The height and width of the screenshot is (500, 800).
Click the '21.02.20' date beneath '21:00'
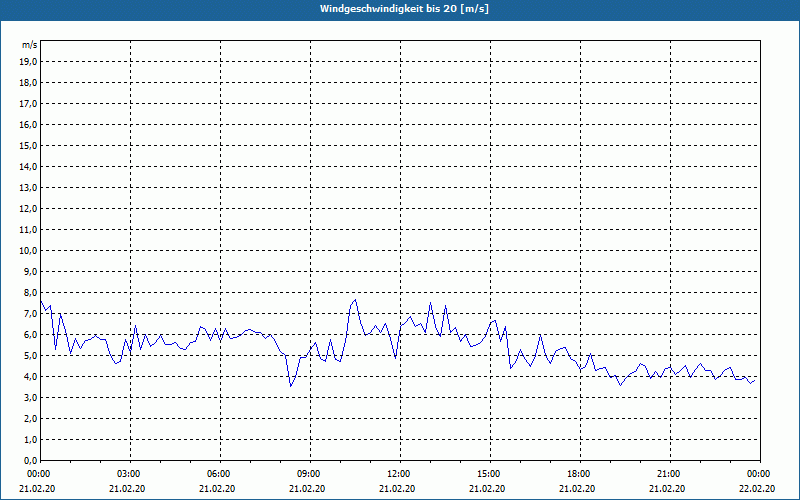(x=667, y=489)
